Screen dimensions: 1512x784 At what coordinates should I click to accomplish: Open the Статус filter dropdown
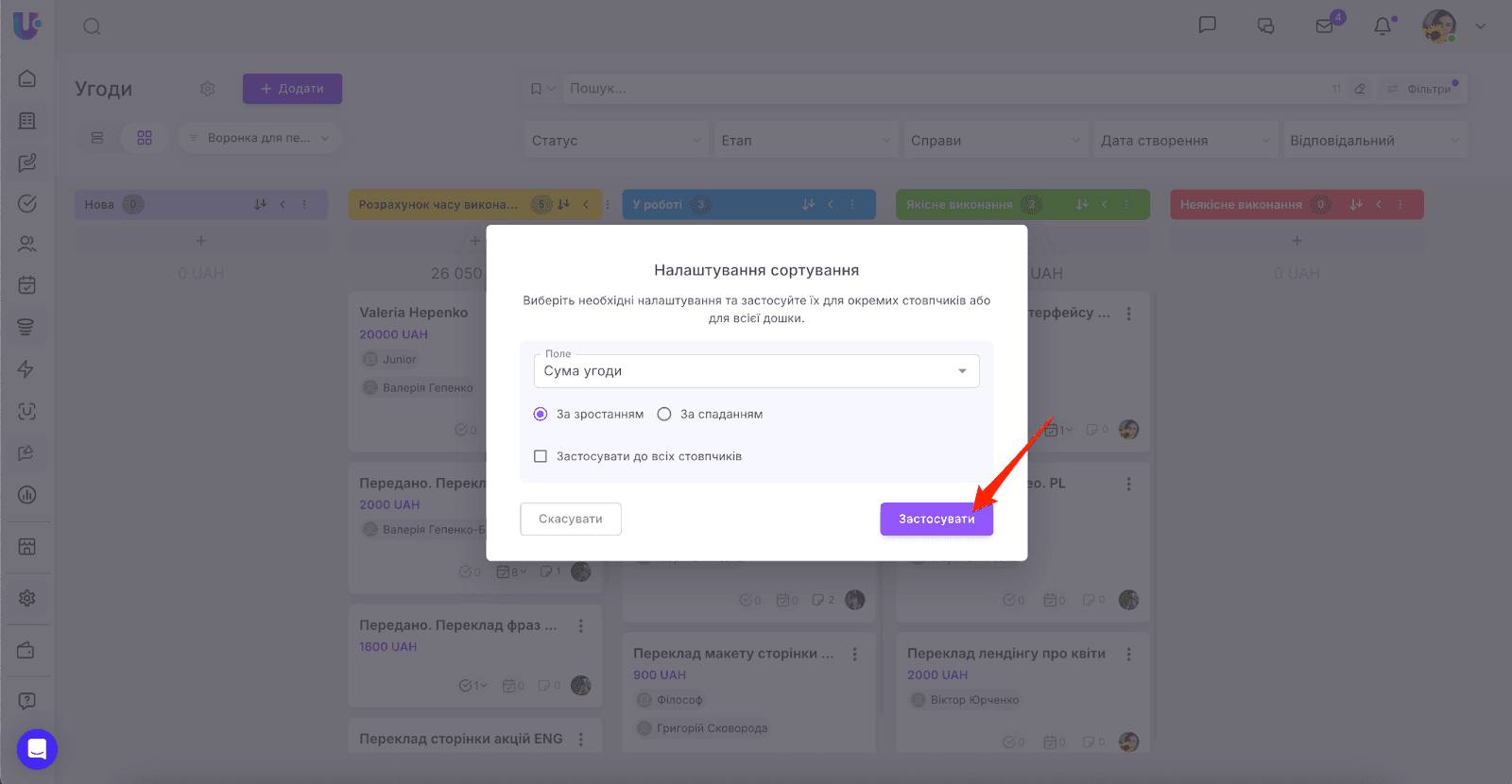616,141
